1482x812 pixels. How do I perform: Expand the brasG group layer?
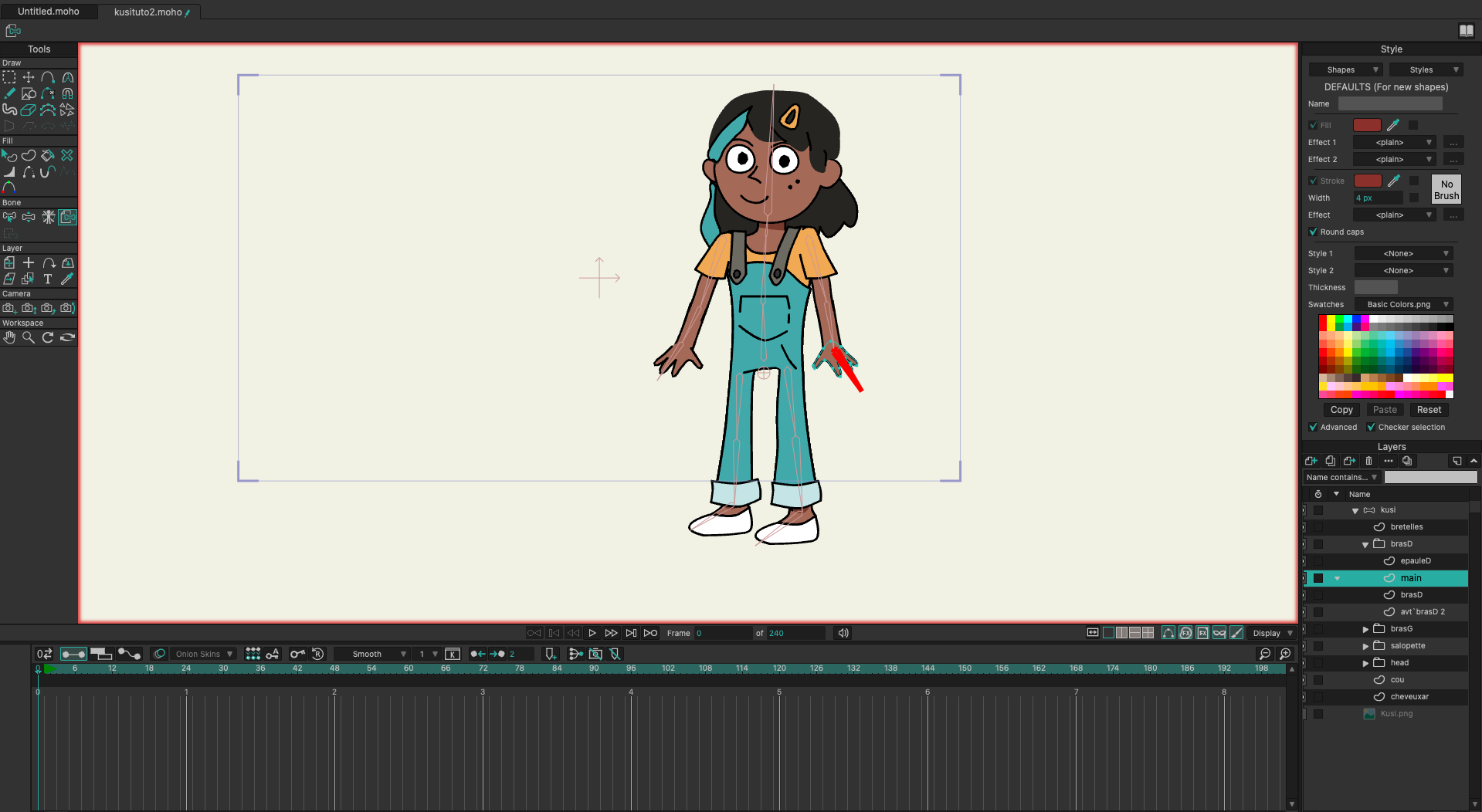tap(1365, 629)
